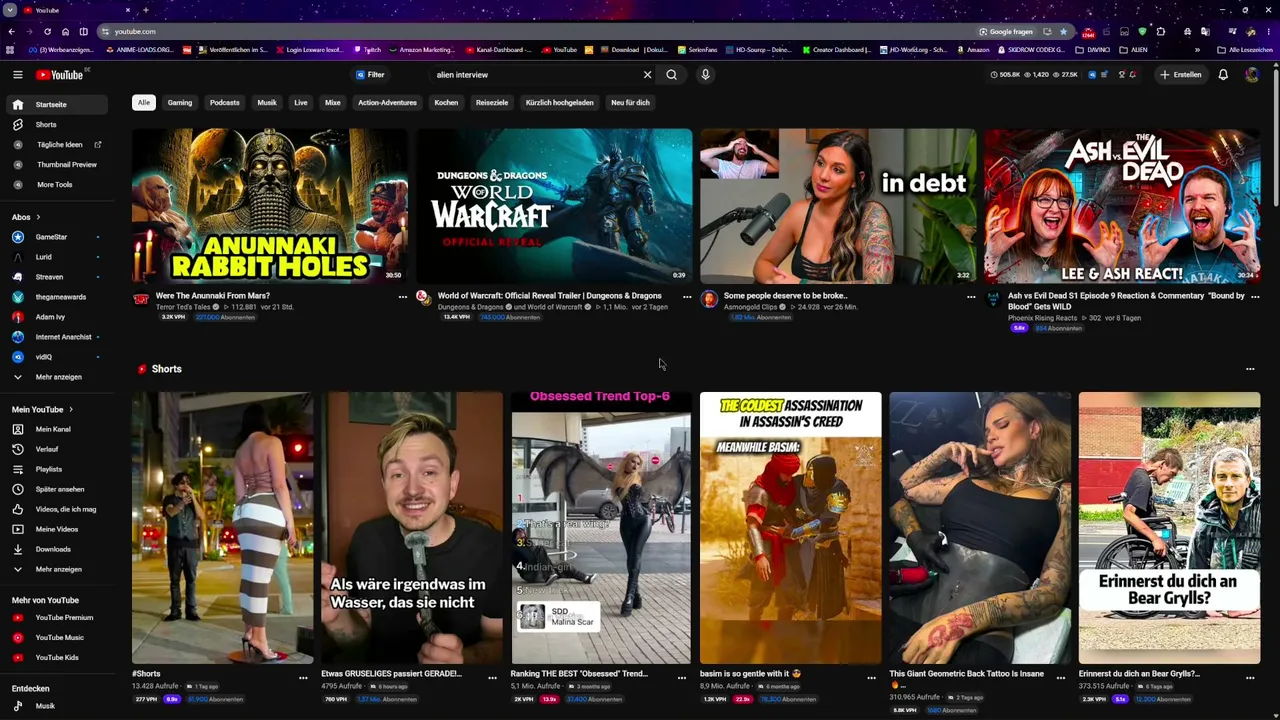This screenshot has width=1280, height=720.
Task: Open 'Ash vs Evil Dead S1 Episode 9' title link
Action: tap(1126, 301)
